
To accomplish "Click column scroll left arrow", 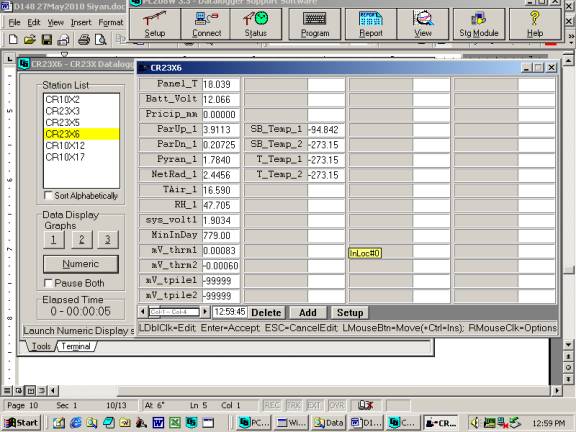I will point(143,312).
